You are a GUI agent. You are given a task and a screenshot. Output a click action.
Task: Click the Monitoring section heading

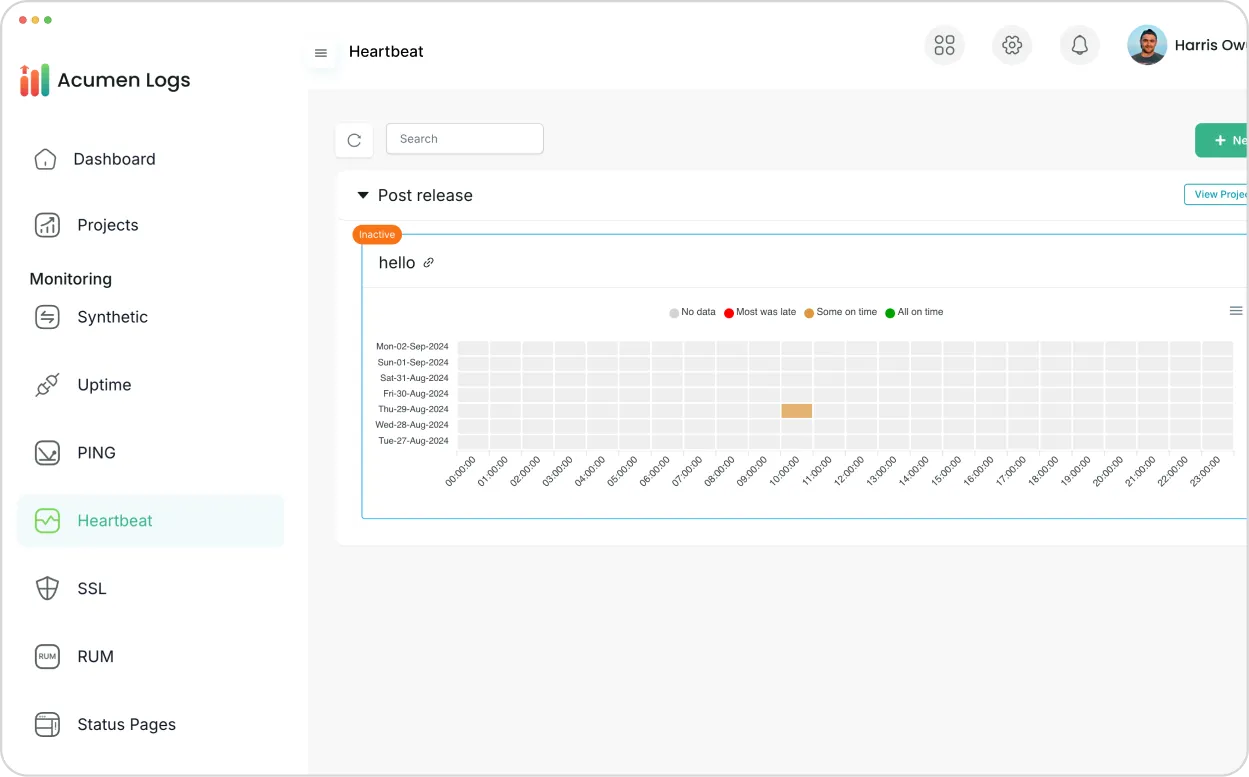pyautogui.click(x=70, y=279)
